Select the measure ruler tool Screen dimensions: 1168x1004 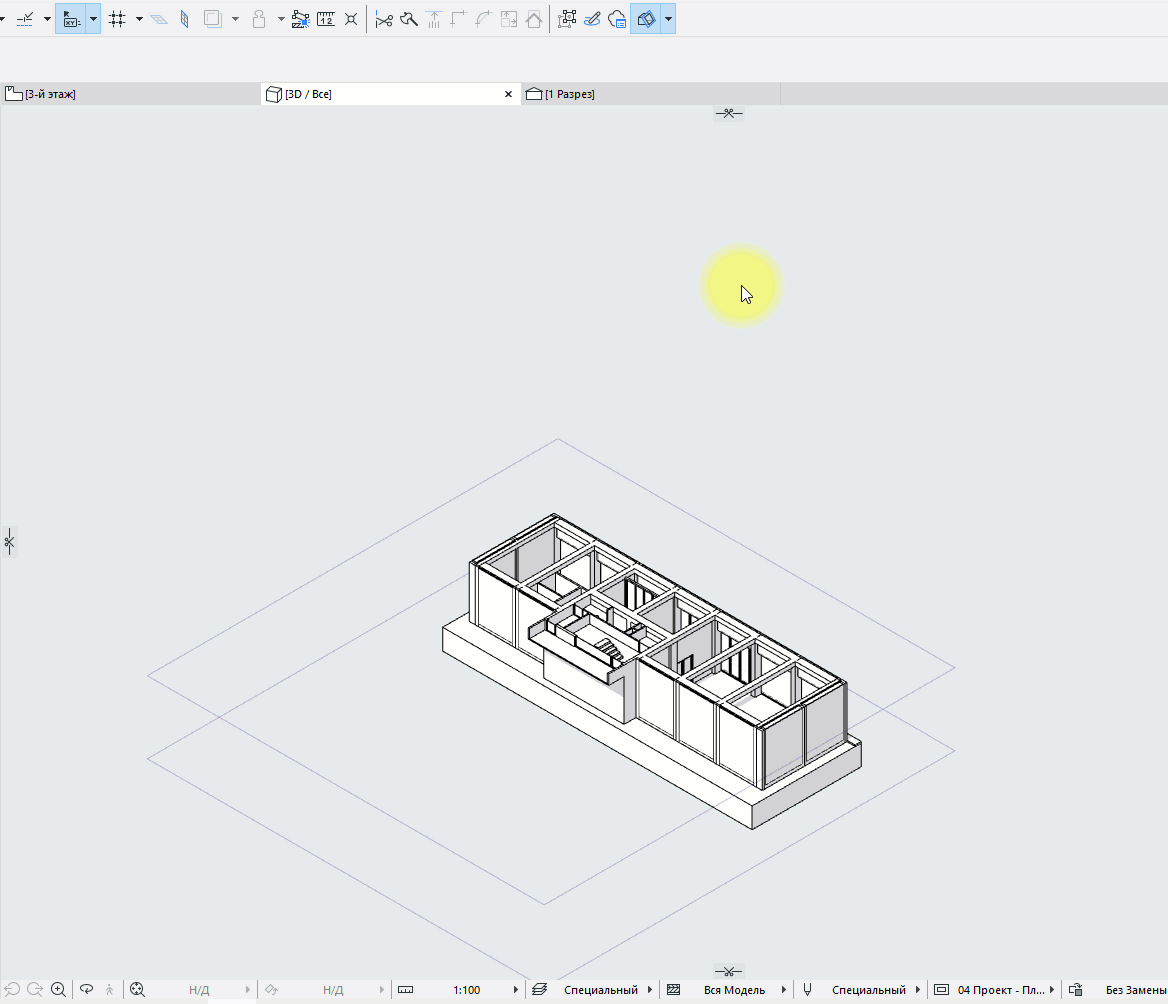tap(326, 19)
